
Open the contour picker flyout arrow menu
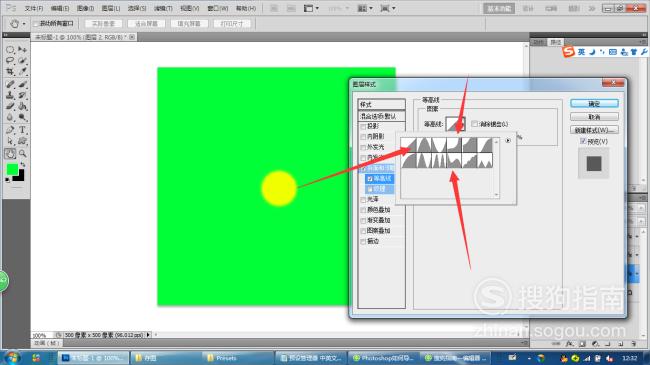(508, 141)
